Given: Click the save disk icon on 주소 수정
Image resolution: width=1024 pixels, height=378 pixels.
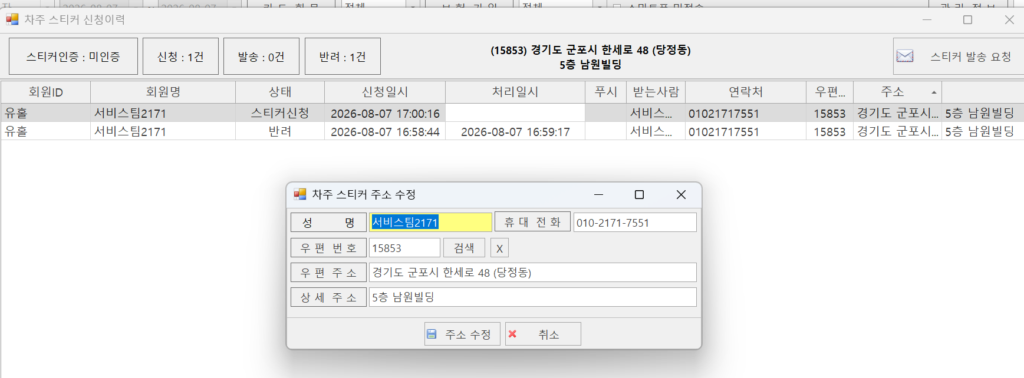Looking at the screenshot, I should point(431,334).
